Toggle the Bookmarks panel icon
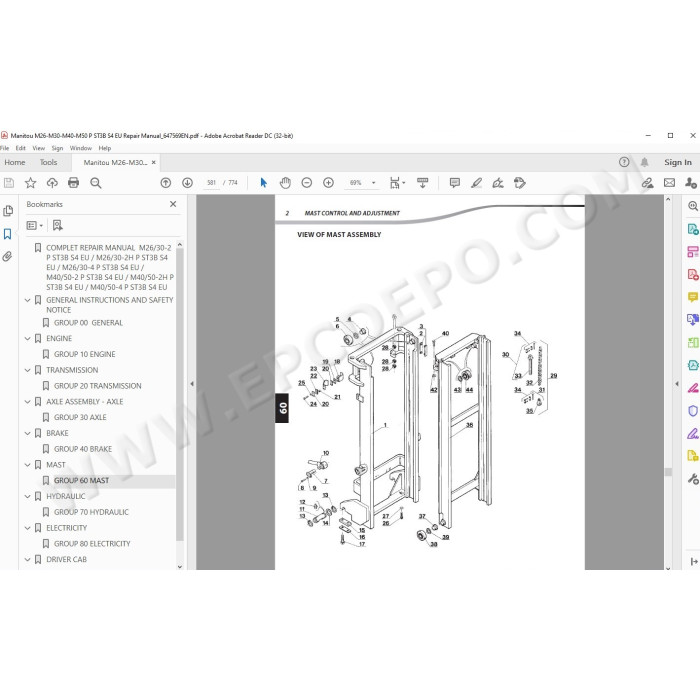This screenshot has width=700, height=700. [8, 234]
